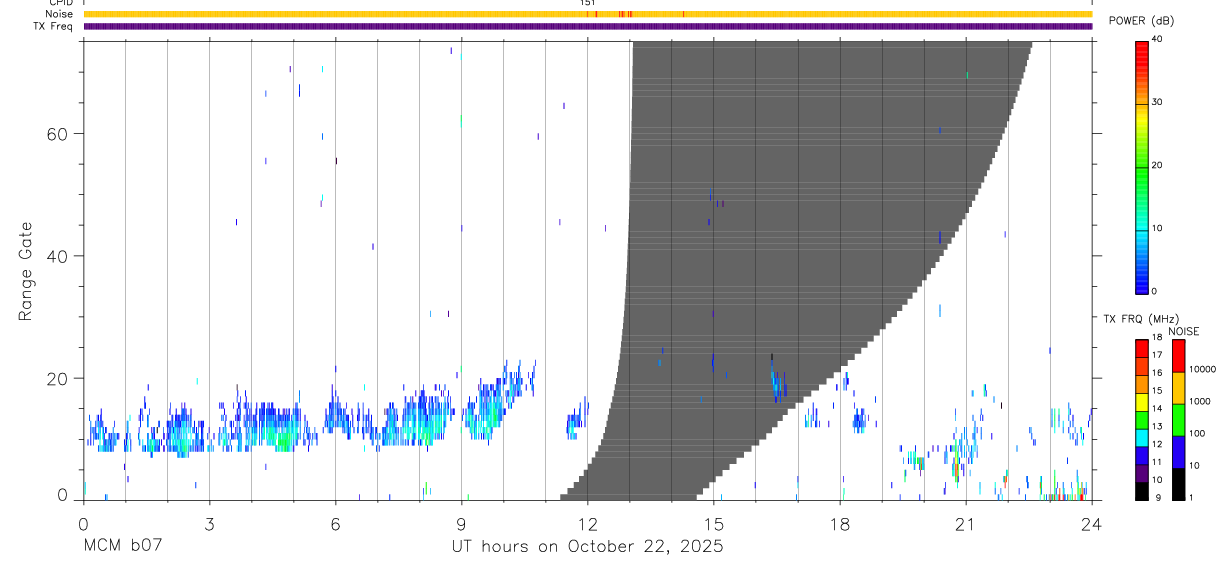Click the '24' hour tick label on time axis

tap(1092, 524)
